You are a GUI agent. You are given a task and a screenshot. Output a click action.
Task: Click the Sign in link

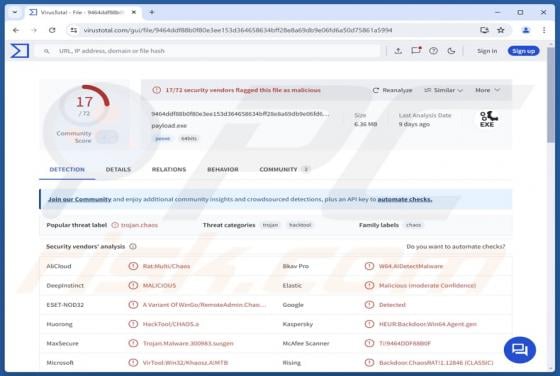487,51
